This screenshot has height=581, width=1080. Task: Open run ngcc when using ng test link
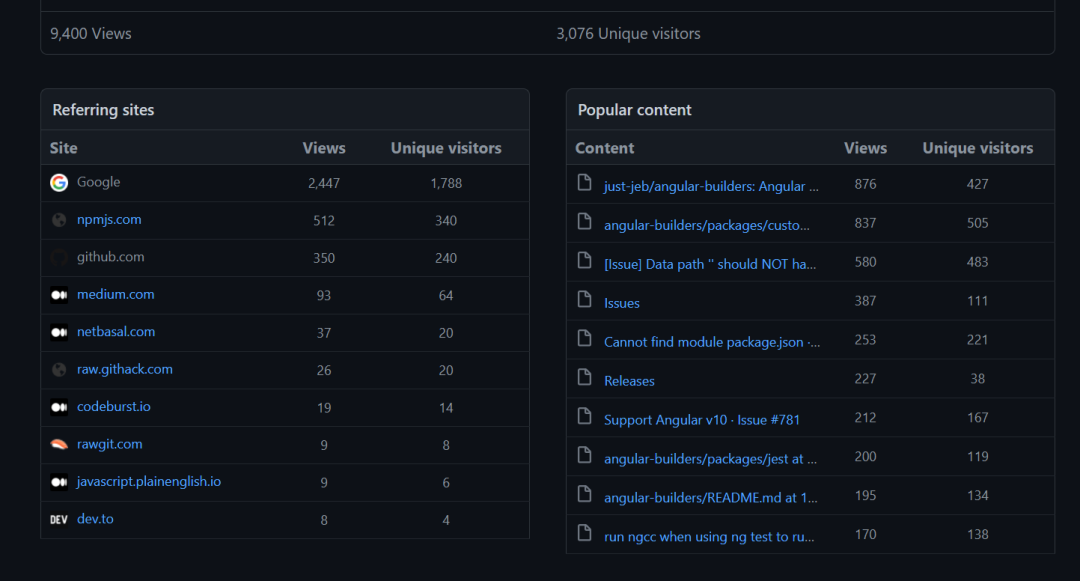coord(709,537)
